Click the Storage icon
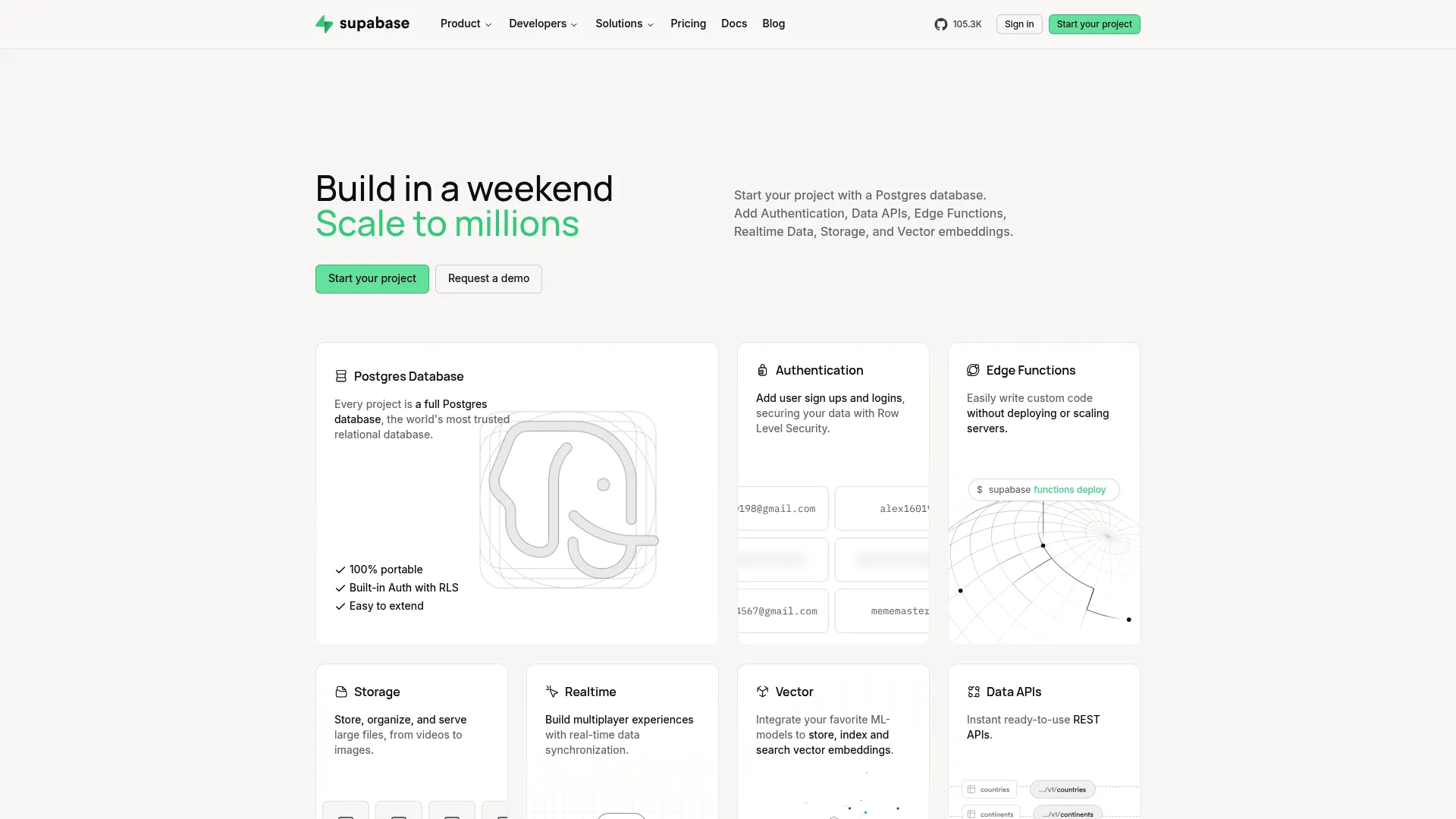This screenshot has height=819, width=1456. coord(341,692)
